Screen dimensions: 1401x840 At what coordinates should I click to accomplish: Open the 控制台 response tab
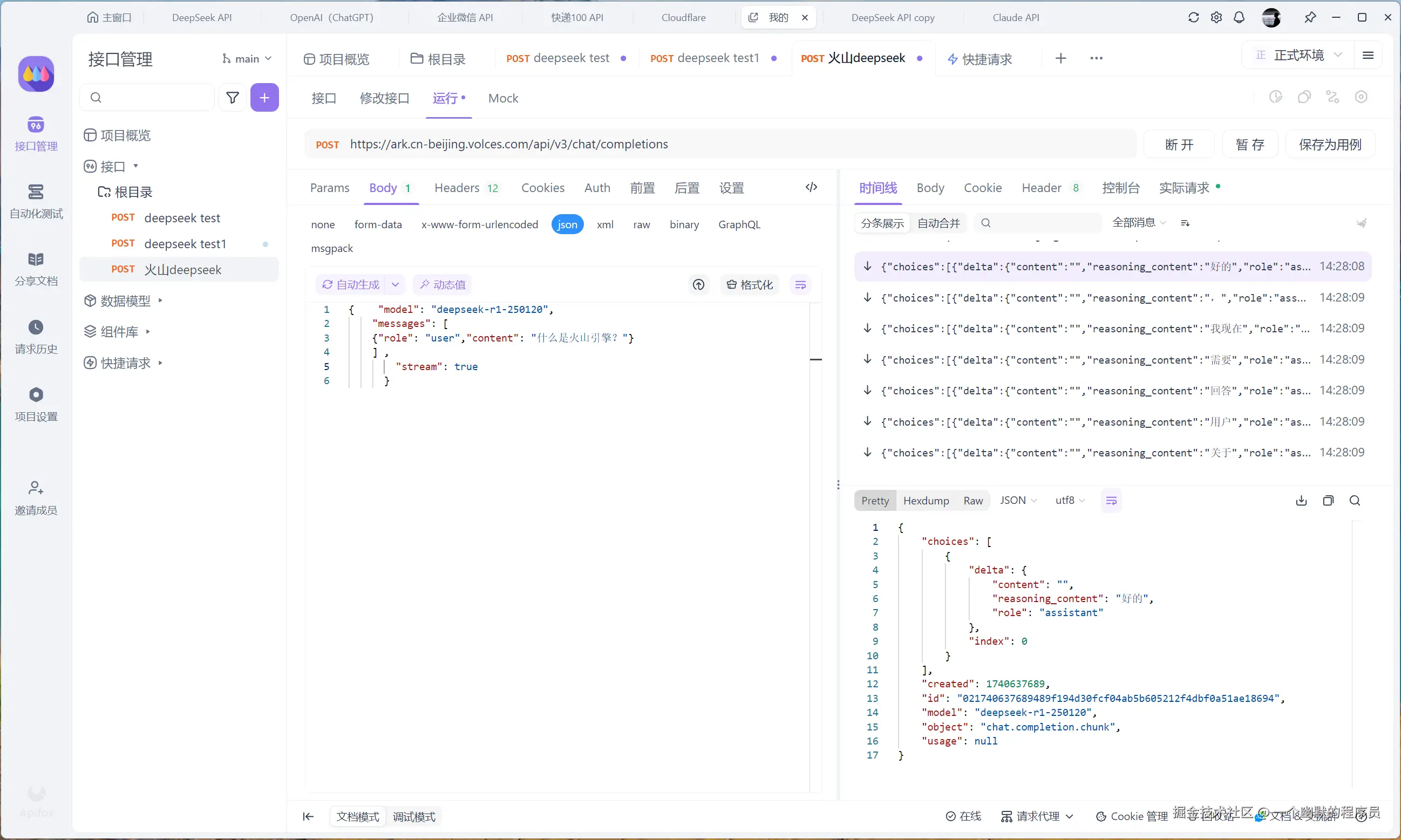coord(1120,188)
